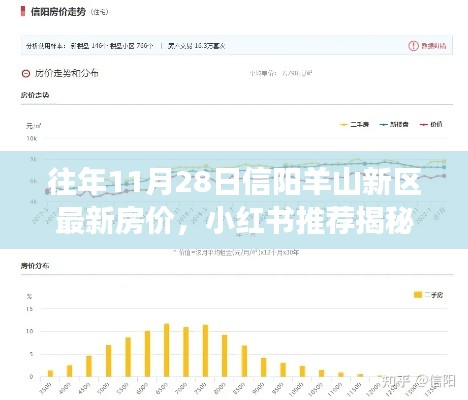Image resolution: width=468 pixels, height=400 pixels.
Task: Click the red exclamation data notice icon
Action: tap(413, 46)
